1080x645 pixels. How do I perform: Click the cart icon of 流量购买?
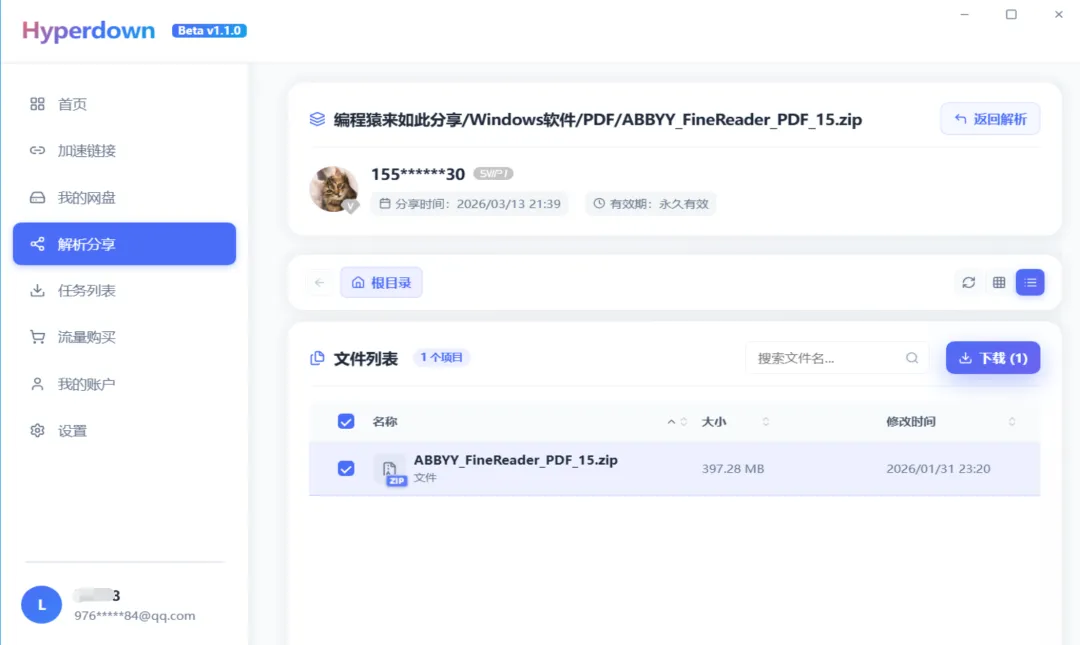37,337
